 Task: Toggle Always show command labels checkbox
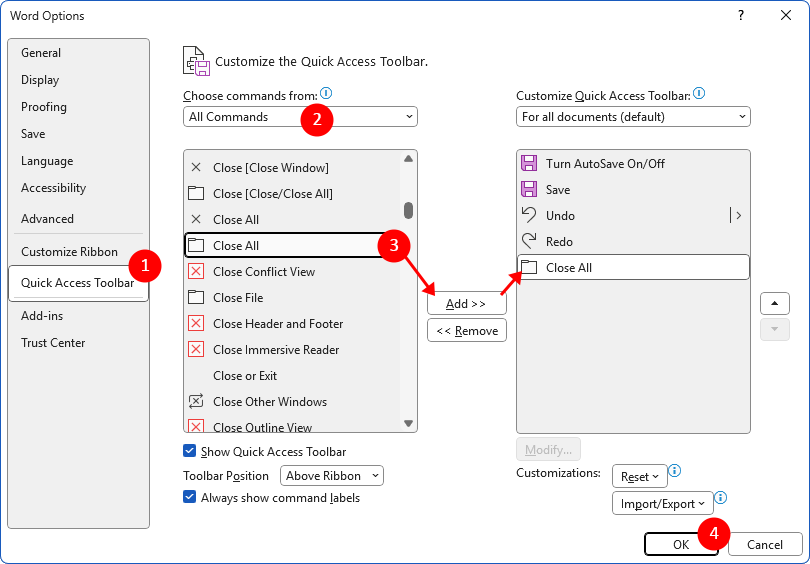(190, 498)
